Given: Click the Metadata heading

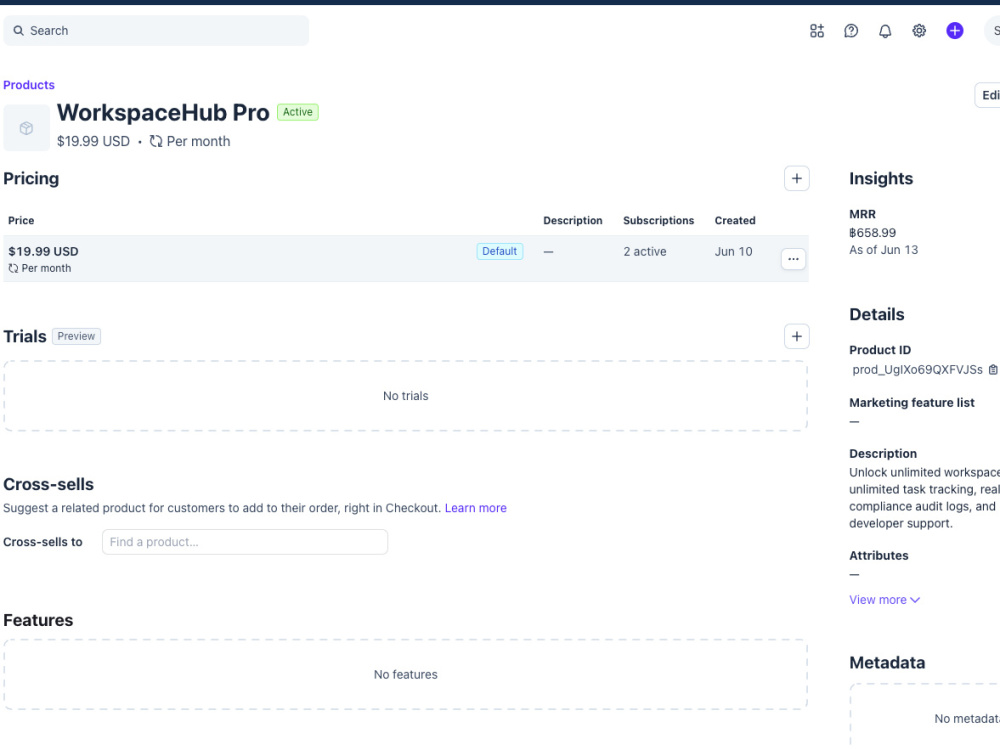Looking at the screenshot, I should [886, 663].
